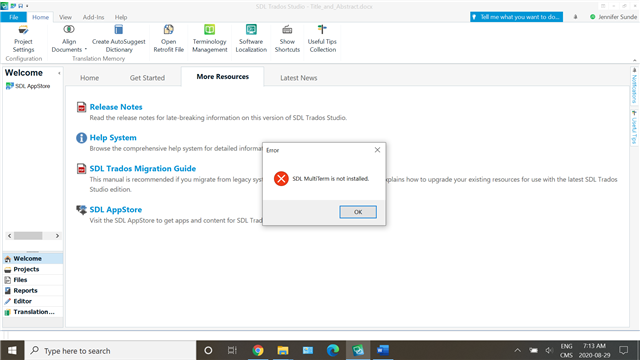
Task: Open Software Localization tool
Action: click(x=251, y=39)
